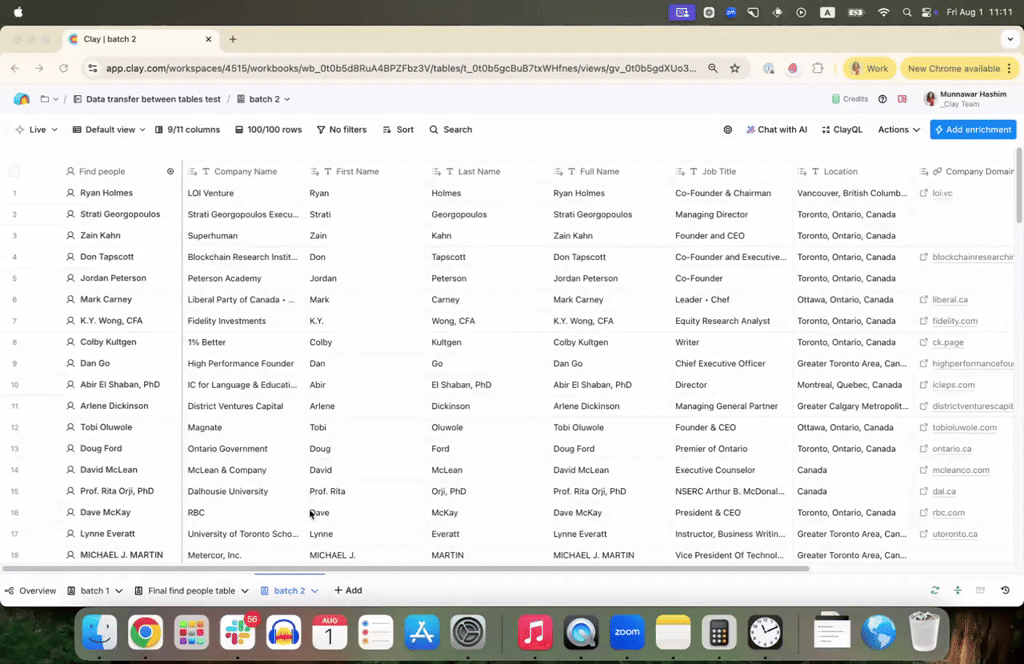The height and width of the screenshot is (664, 1024).
Task: Open table settings gear icon
Action: pyautogui.click(x=727, y=130)
